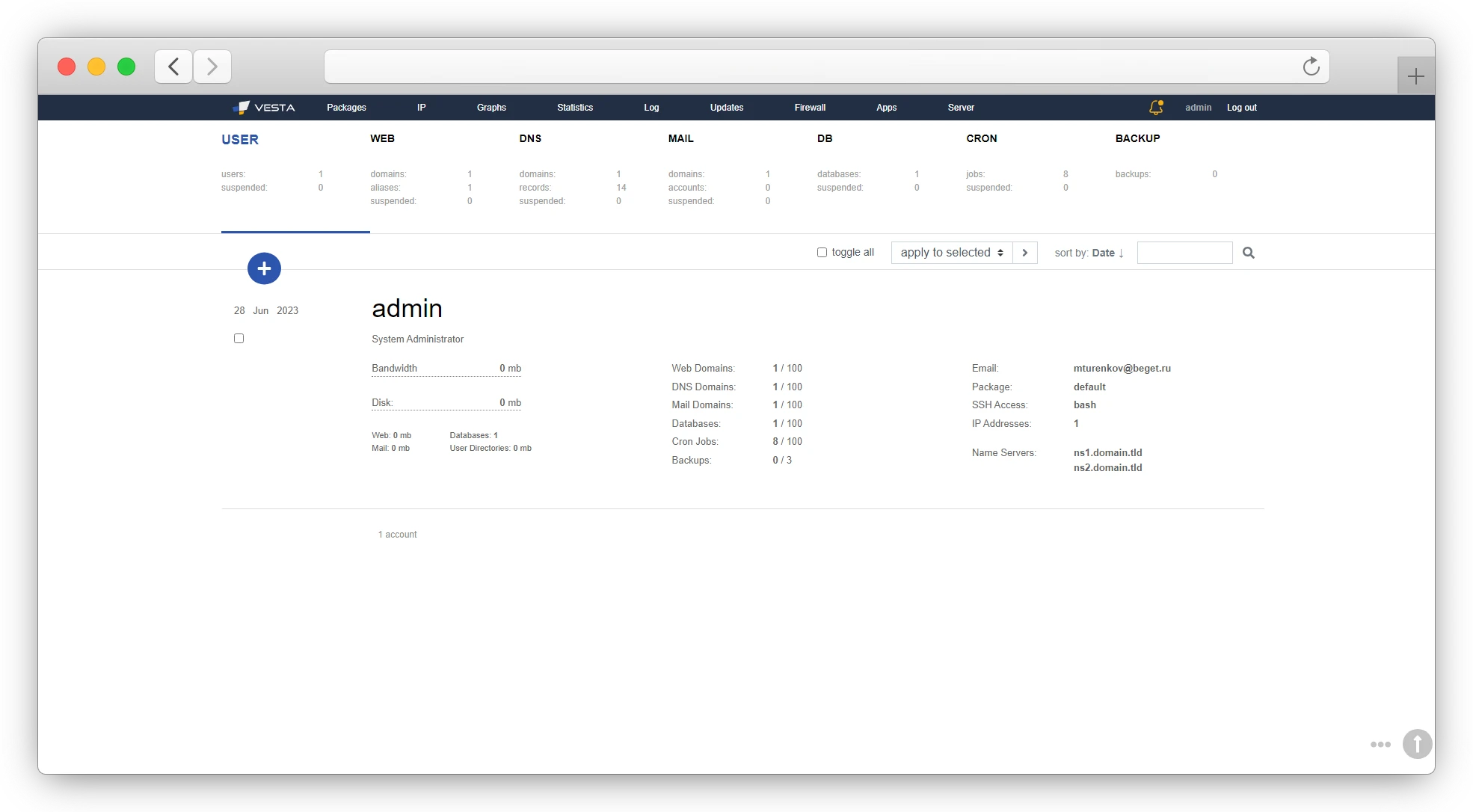Click the search magnifier icon
The width and height of the screenshot is (1473, 812).
[1248, 253]
